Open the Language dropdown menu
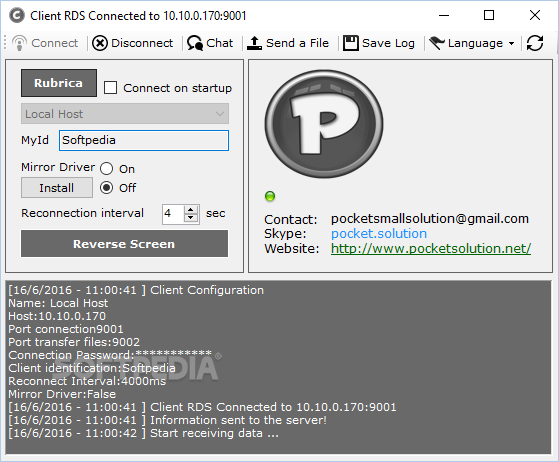Screen dimensions: 559x462 tap(472, 43)
